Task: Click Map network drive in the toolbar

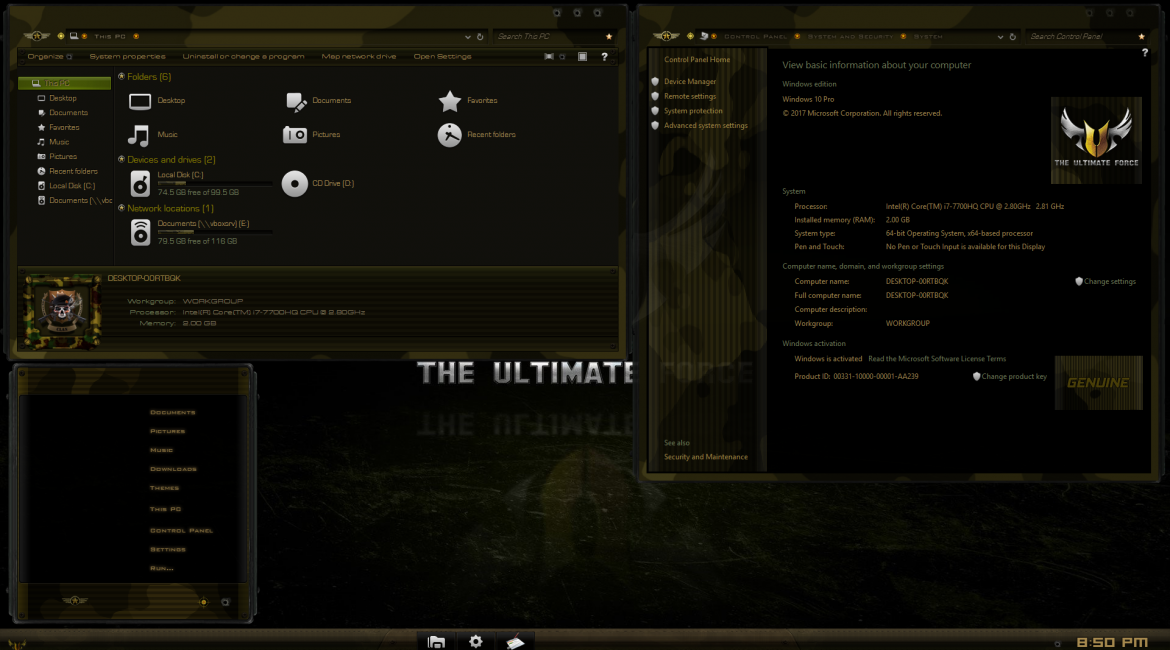Action: [x=359, y=57]
